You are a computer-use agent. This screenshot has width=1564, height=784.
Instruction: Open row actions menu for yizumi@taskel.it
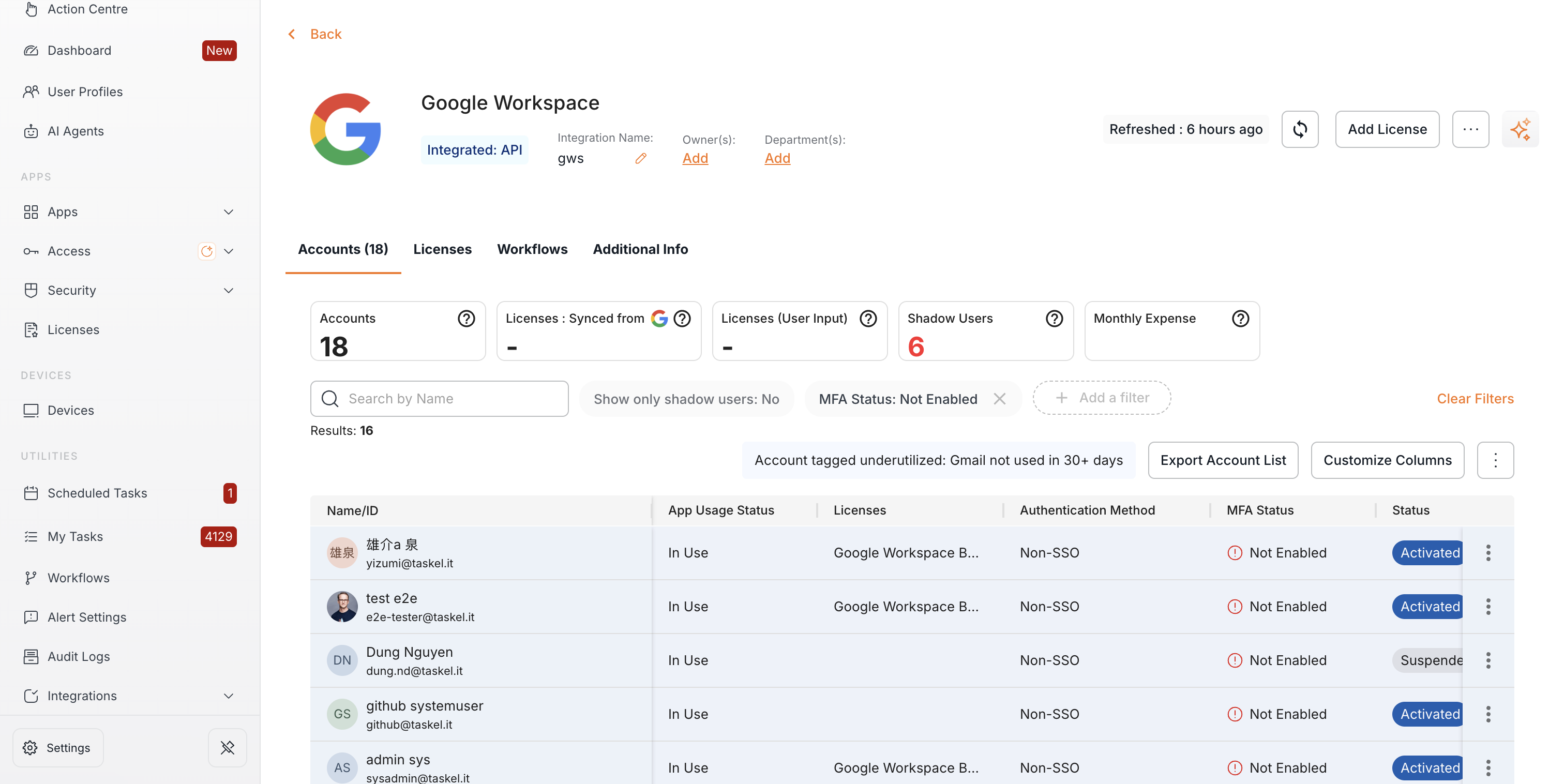(1488, 553)
